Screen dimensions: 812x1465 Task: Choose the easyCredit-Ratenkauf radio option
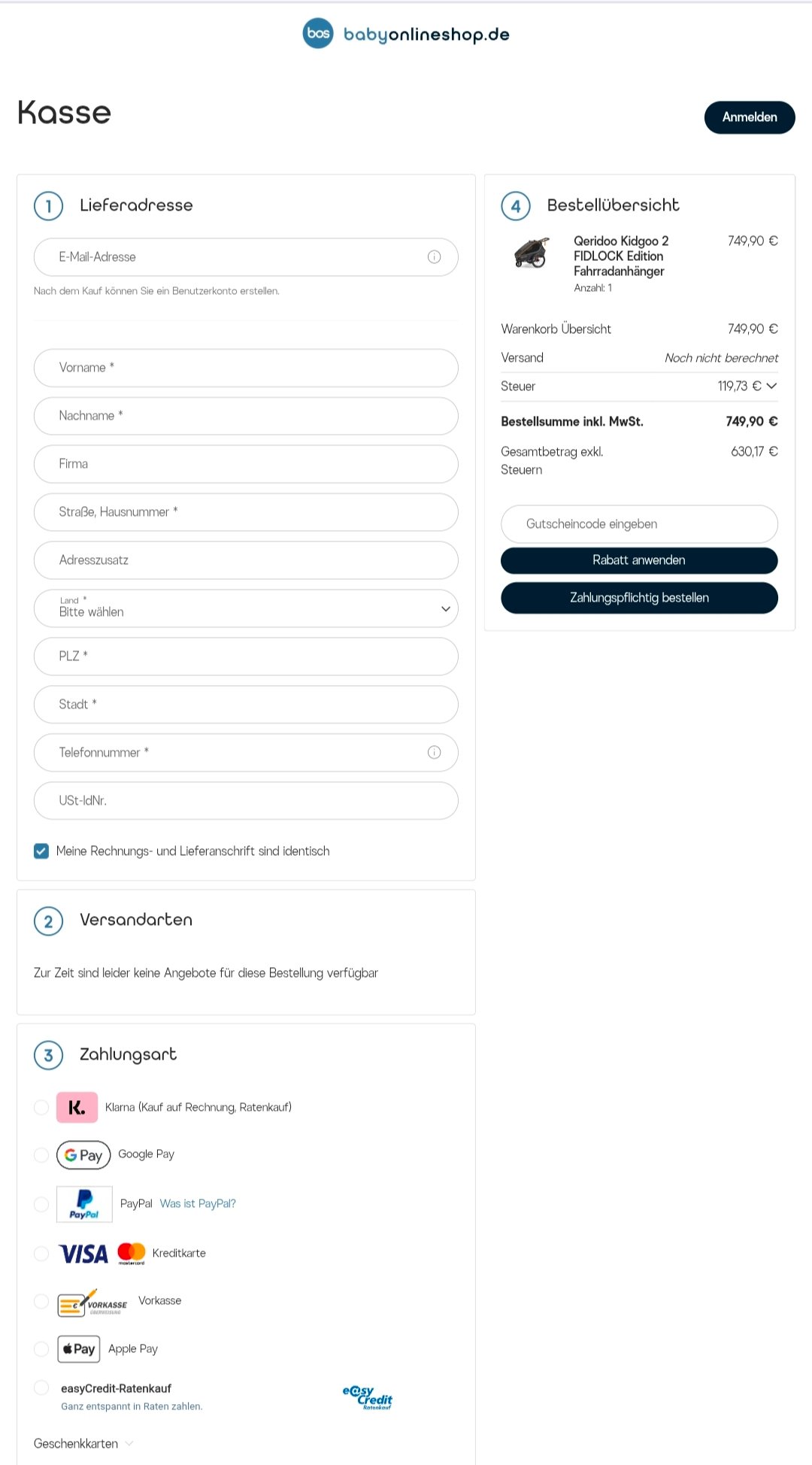pyautogui.click(x=41, y=1388)
